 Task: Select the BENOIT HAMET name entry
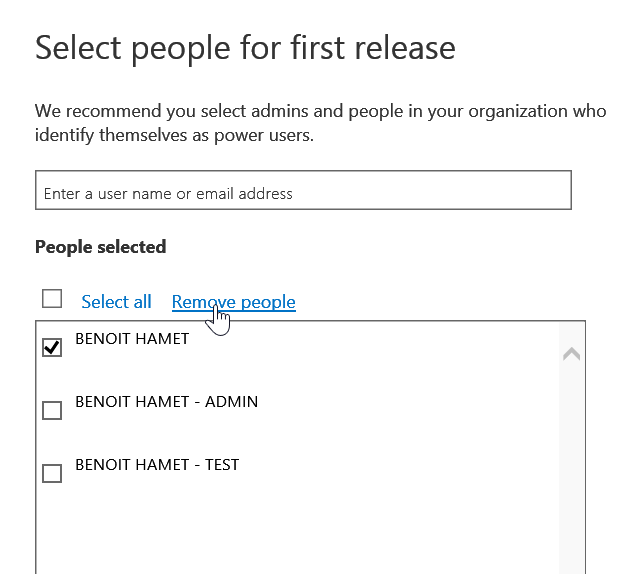click(x=132, y=339)
